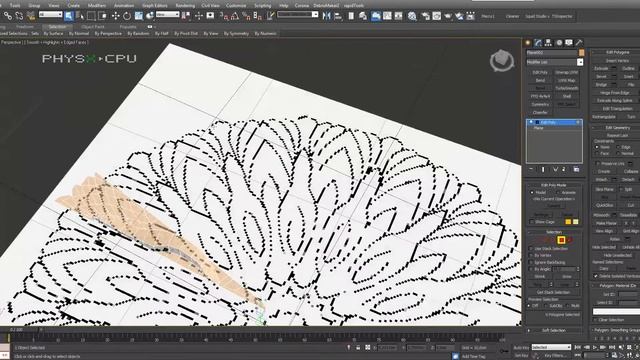
Task: Open the Selected key filter dropdown
Action: point(551,347)
